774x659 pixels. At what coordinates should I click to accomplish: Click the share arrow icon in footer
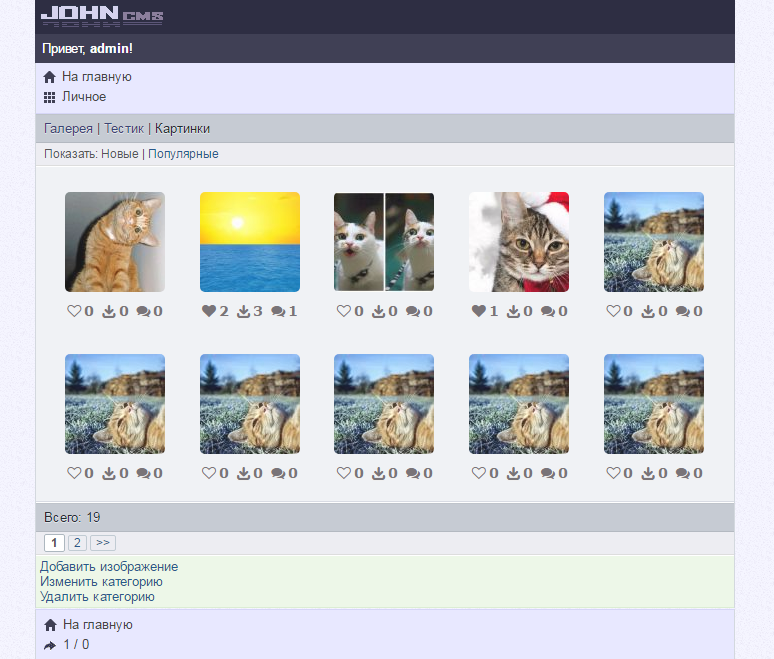tap(50, 645)
